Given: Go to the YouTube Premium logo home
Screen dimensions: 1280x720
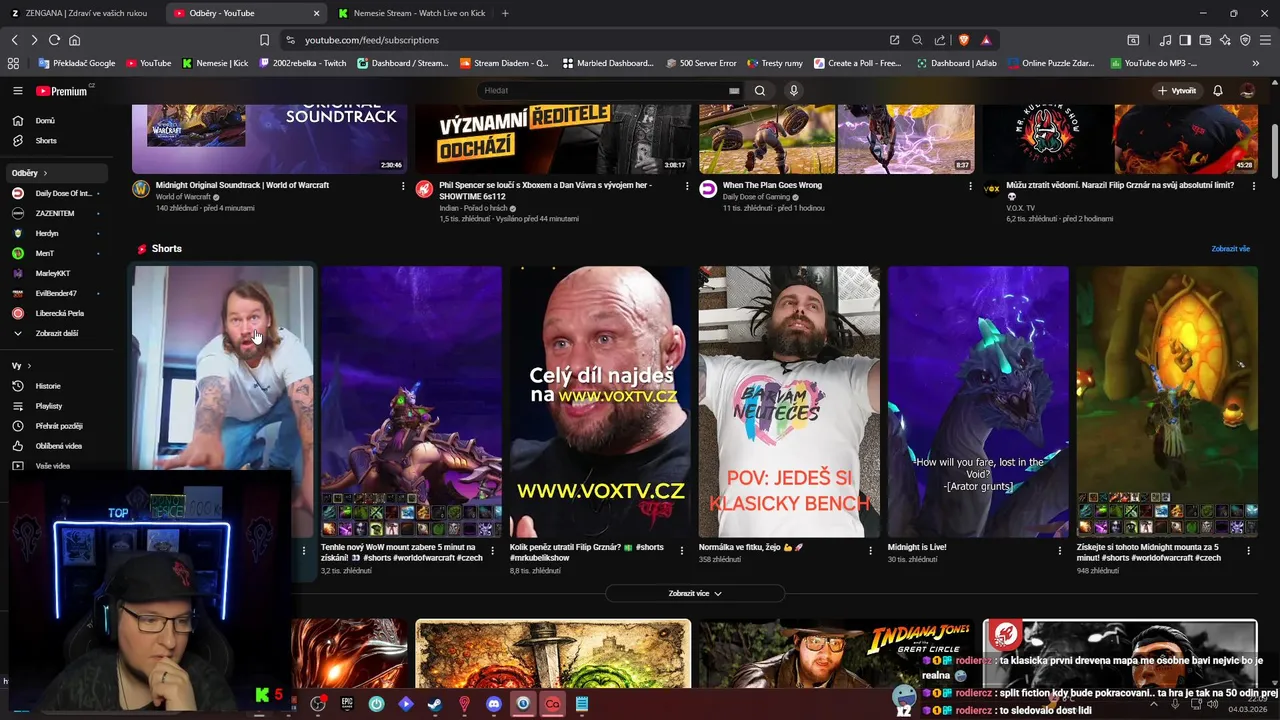Looking at the screenshot, I should click(64, 91).
